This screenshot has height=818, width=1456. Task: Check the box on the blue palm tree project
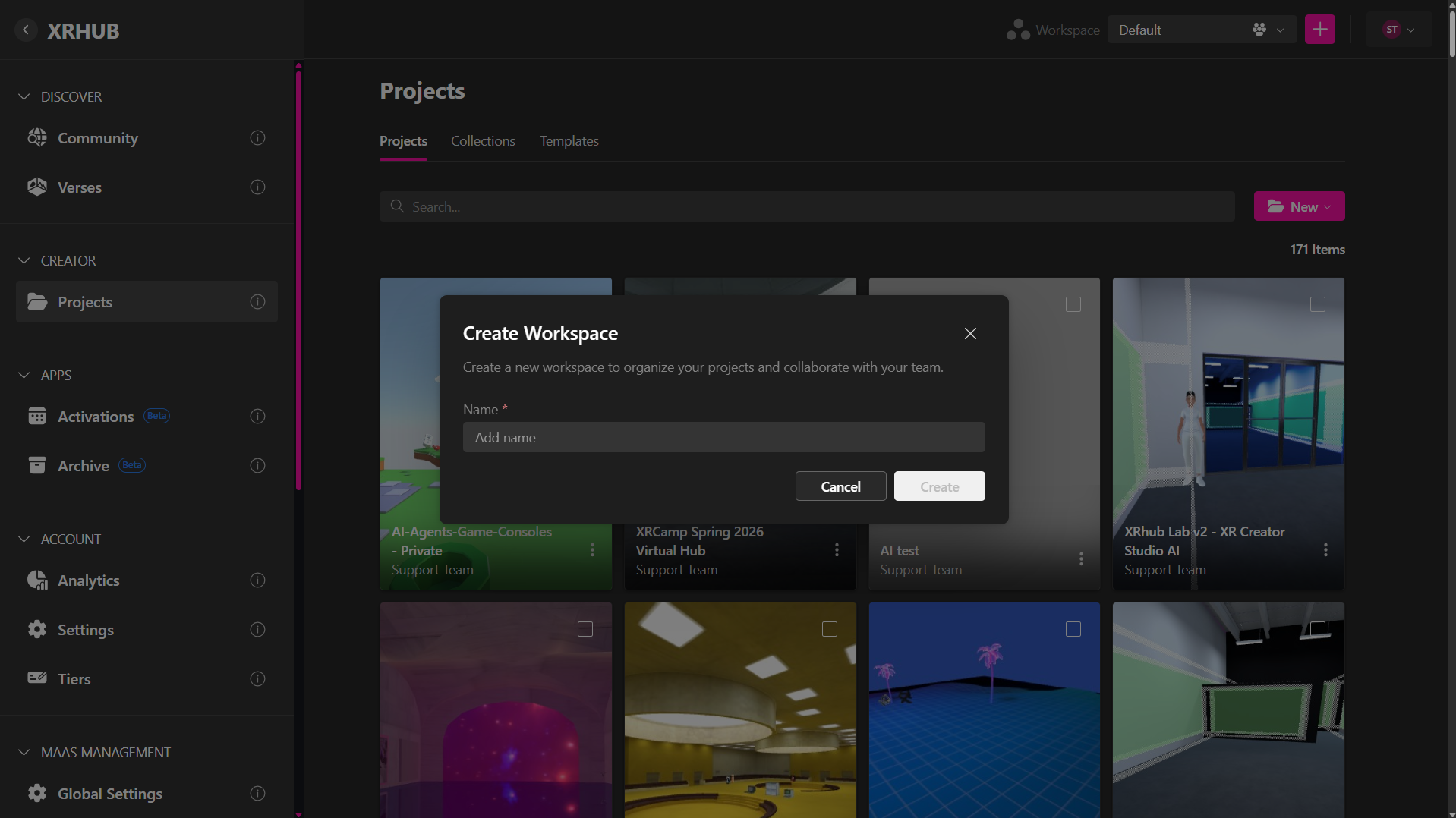tap(1073, 629)
